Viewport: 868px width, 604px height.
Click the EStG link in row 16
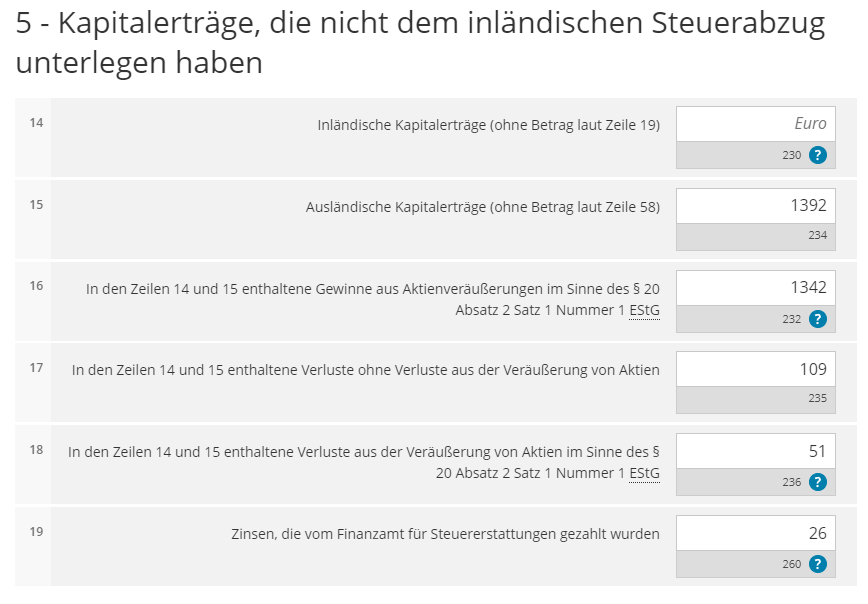[644, 310]
